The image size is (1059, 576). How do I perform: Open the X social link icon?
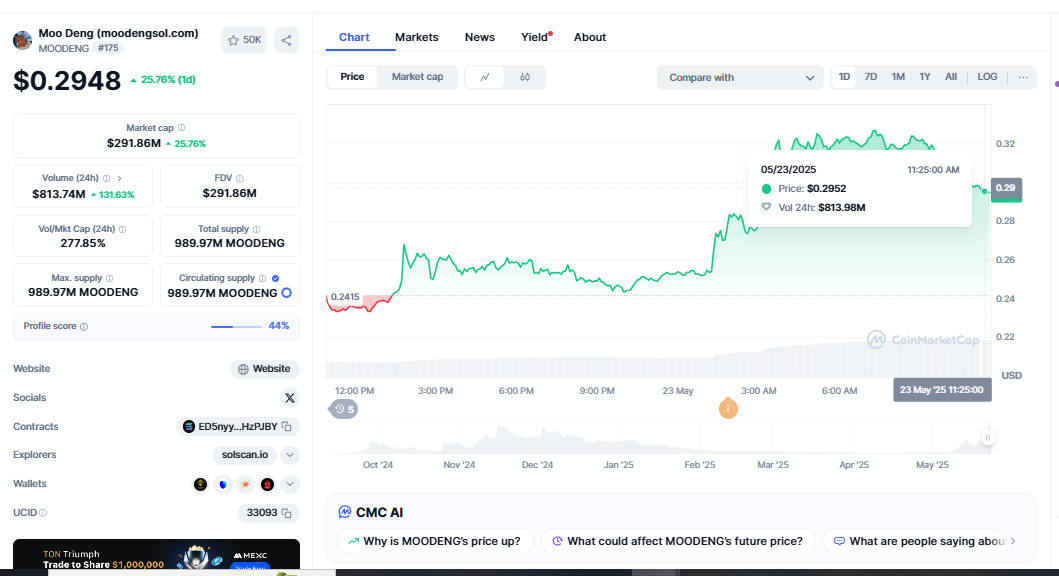pyautogui.click(x=290, y=398)
